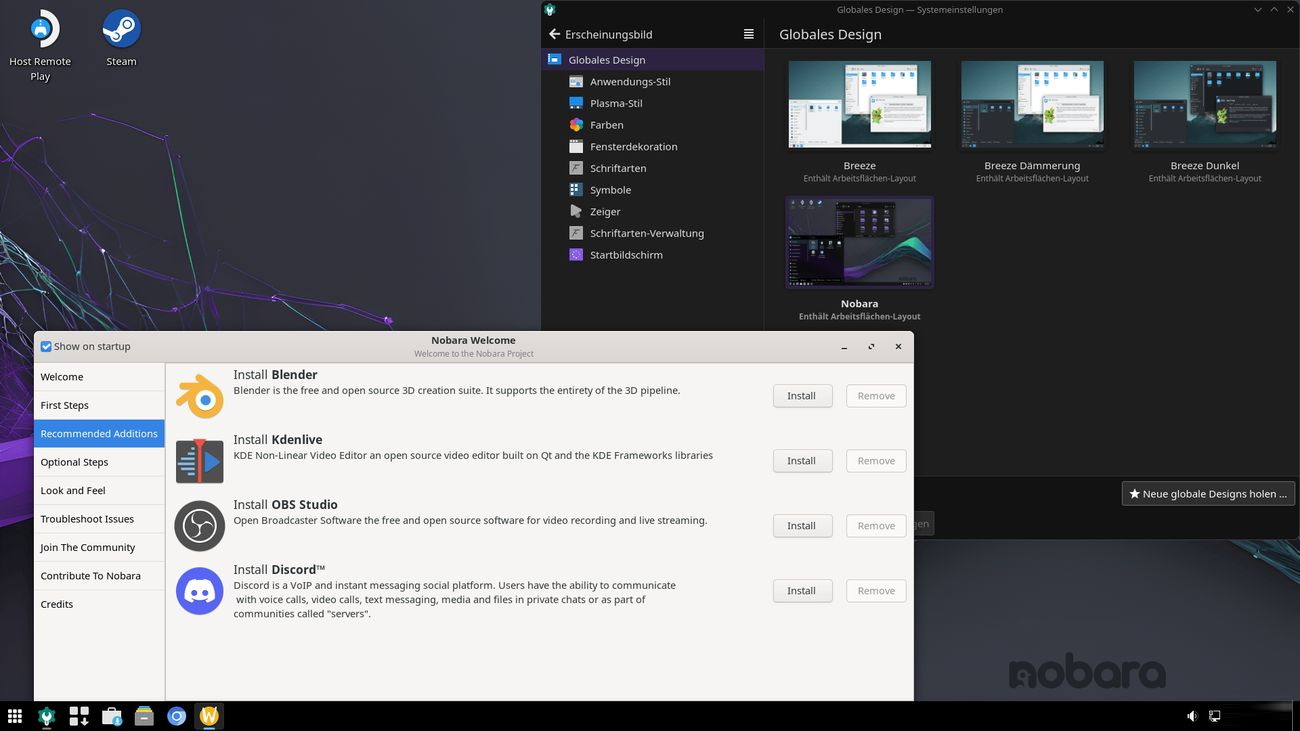Switch to Contribute To Nobara tab
The height and width of the screenshot is (731, 1300).
(x=99, y=576)
